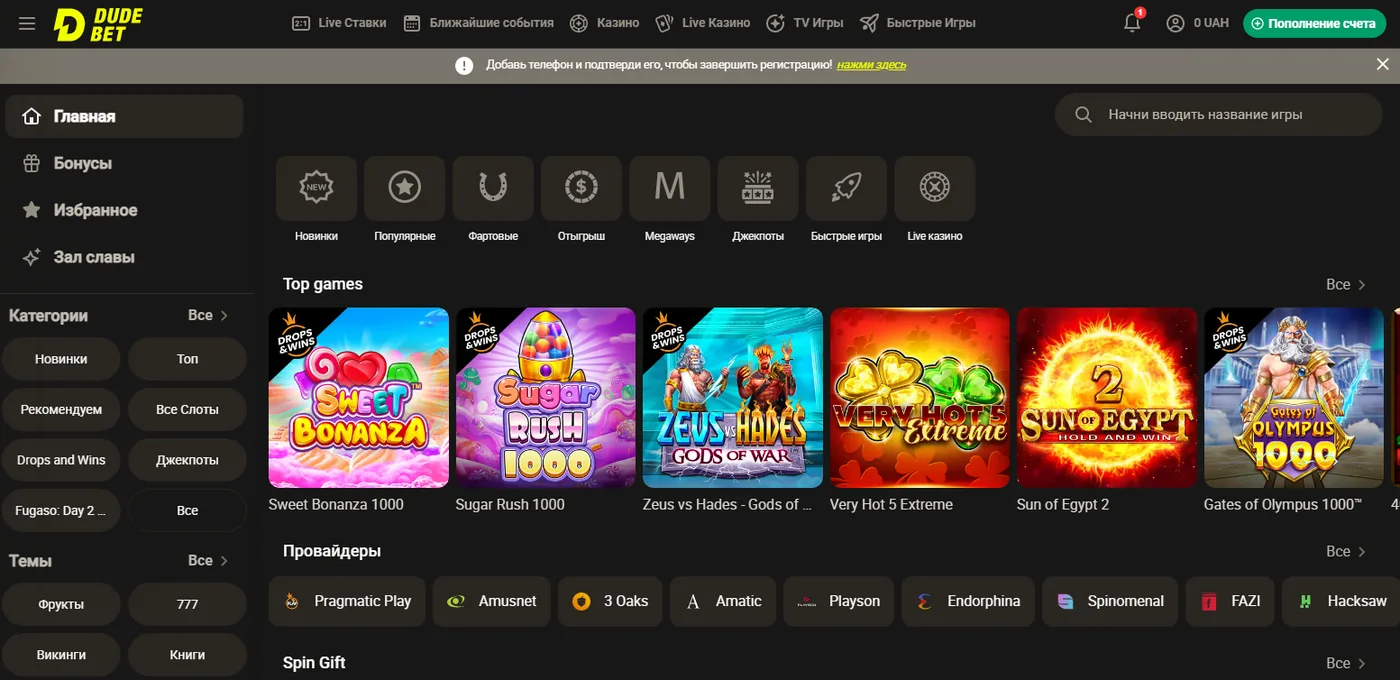
Task: Choose the Drops and Wins category
Action: pos(61,460)
